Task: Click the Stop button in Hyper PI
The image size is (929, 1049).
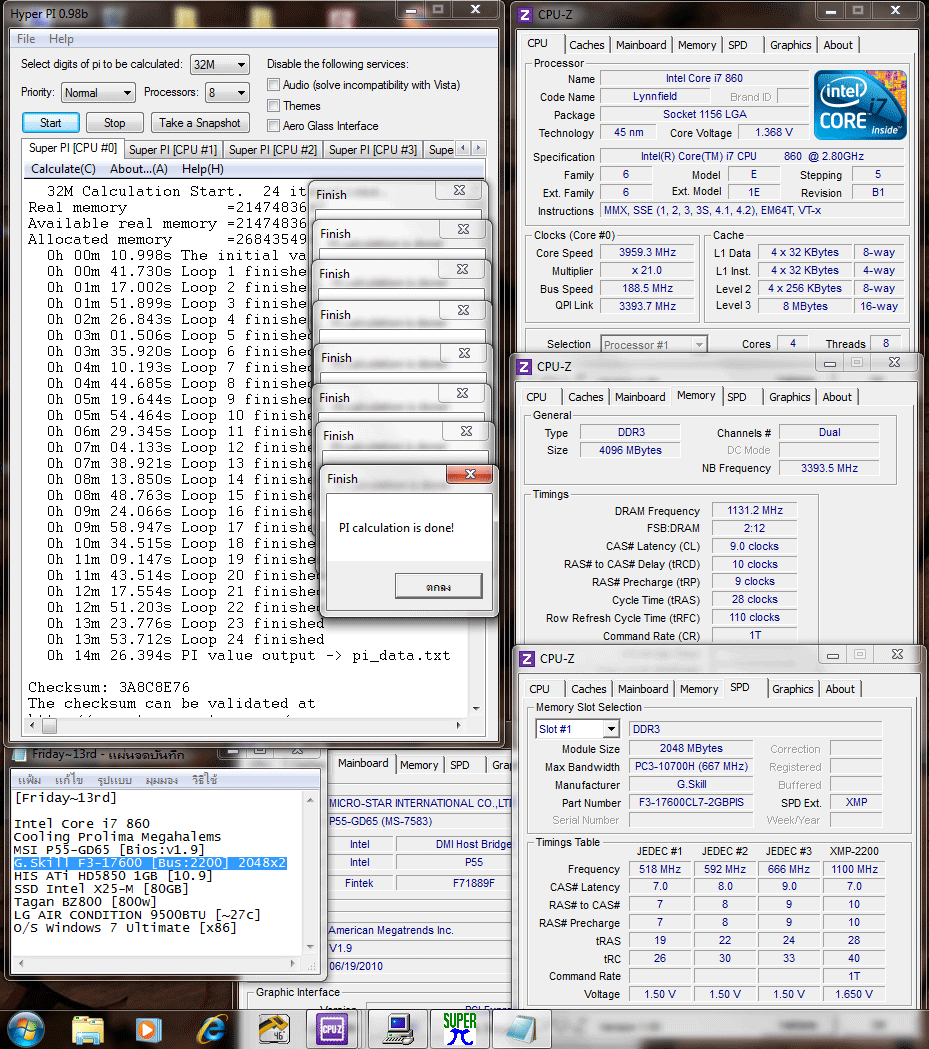Action: [114, 123]
